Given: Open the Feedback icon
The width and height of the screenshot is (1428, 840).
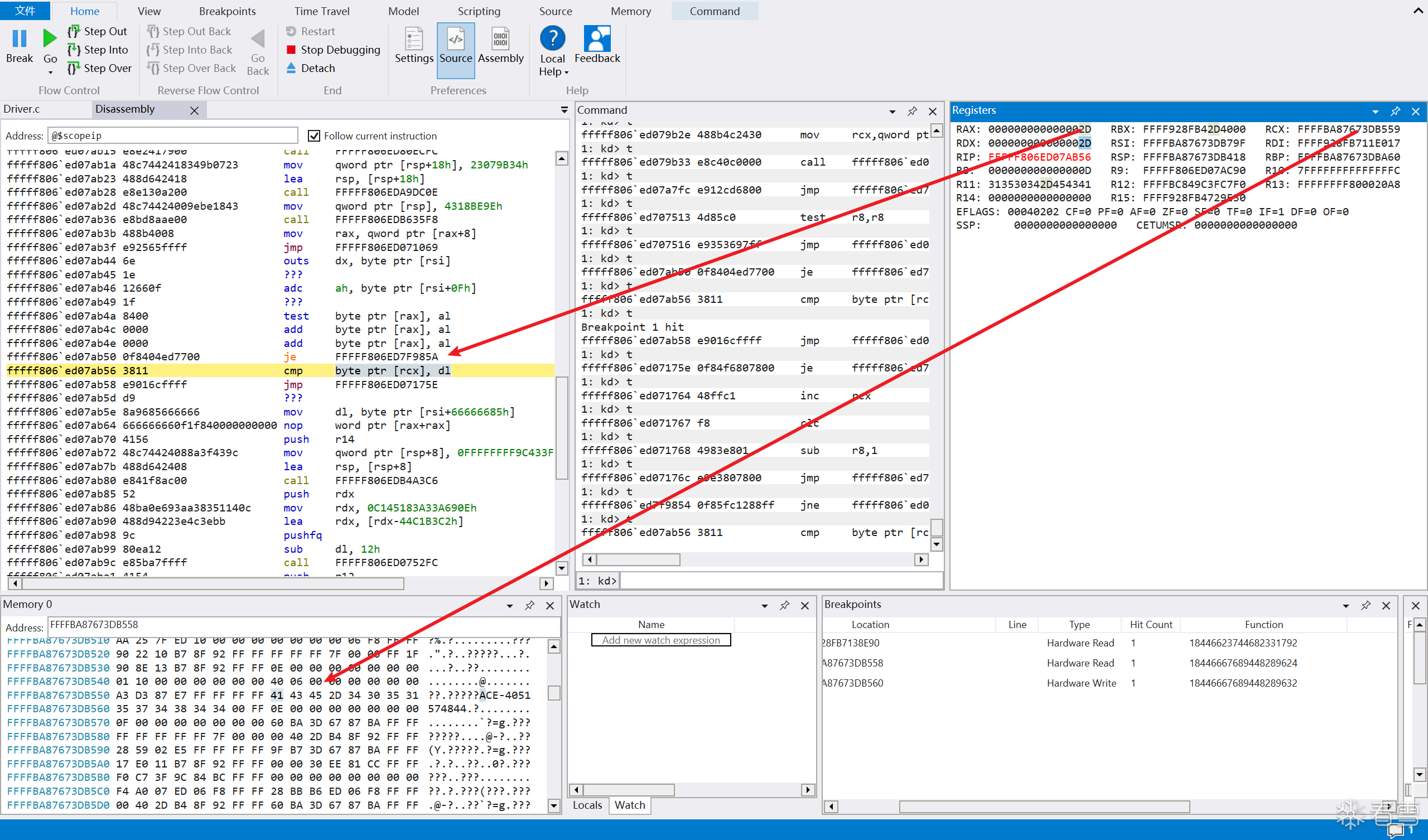Looking at the screenshot, I should pos(597,38).
